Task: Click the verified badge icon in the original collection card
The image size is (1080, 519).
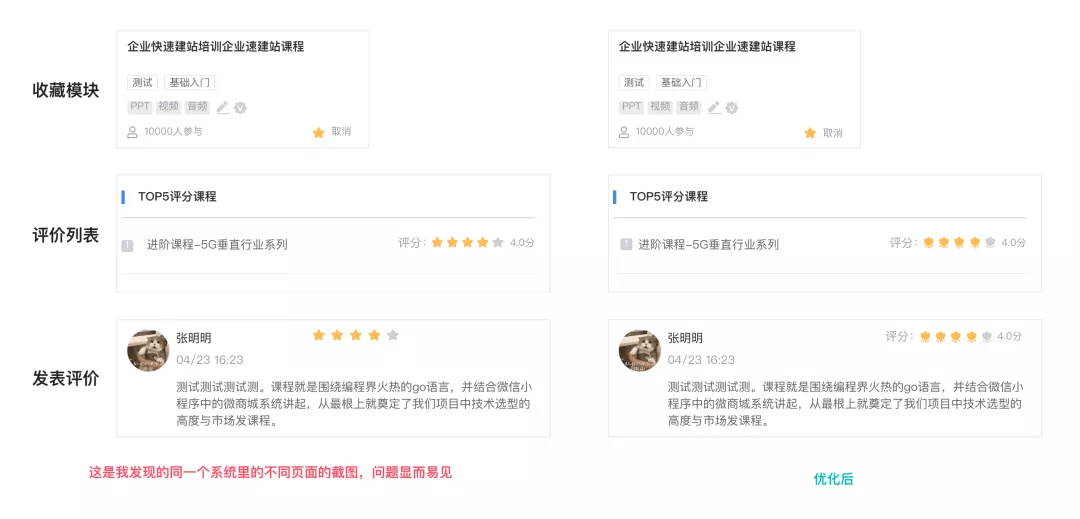Action: (x=240, y=107)
